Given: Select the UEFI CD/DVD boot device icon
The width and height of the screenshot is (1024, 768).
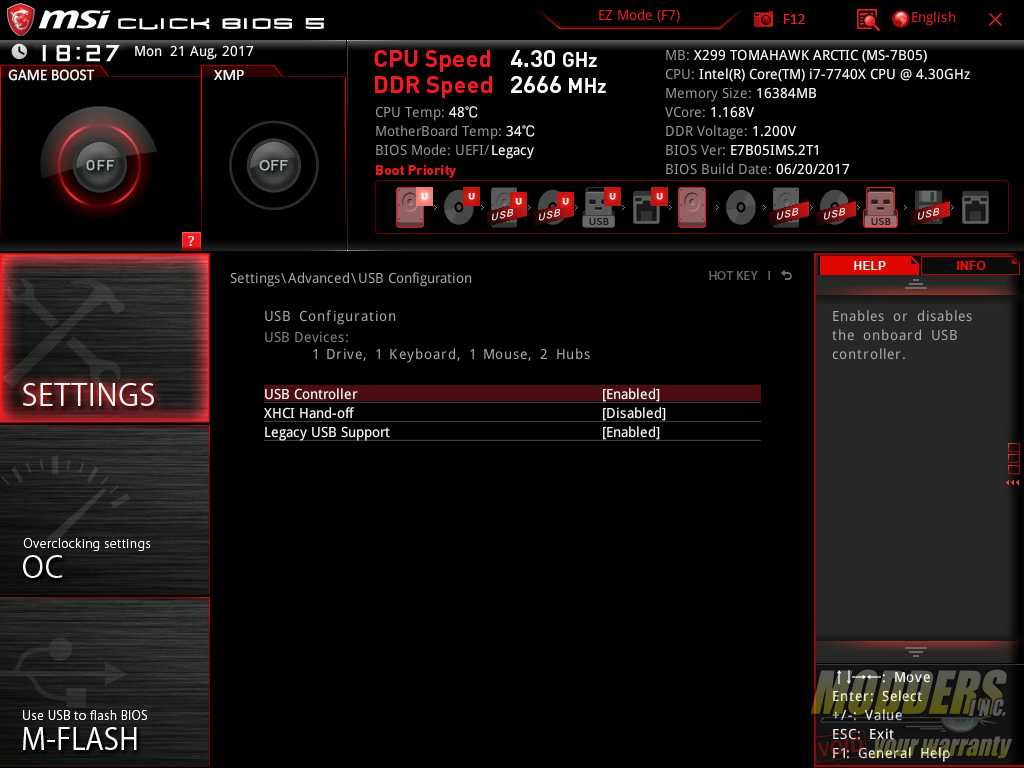Looking at the screenshot, I should tap(461, 208).
